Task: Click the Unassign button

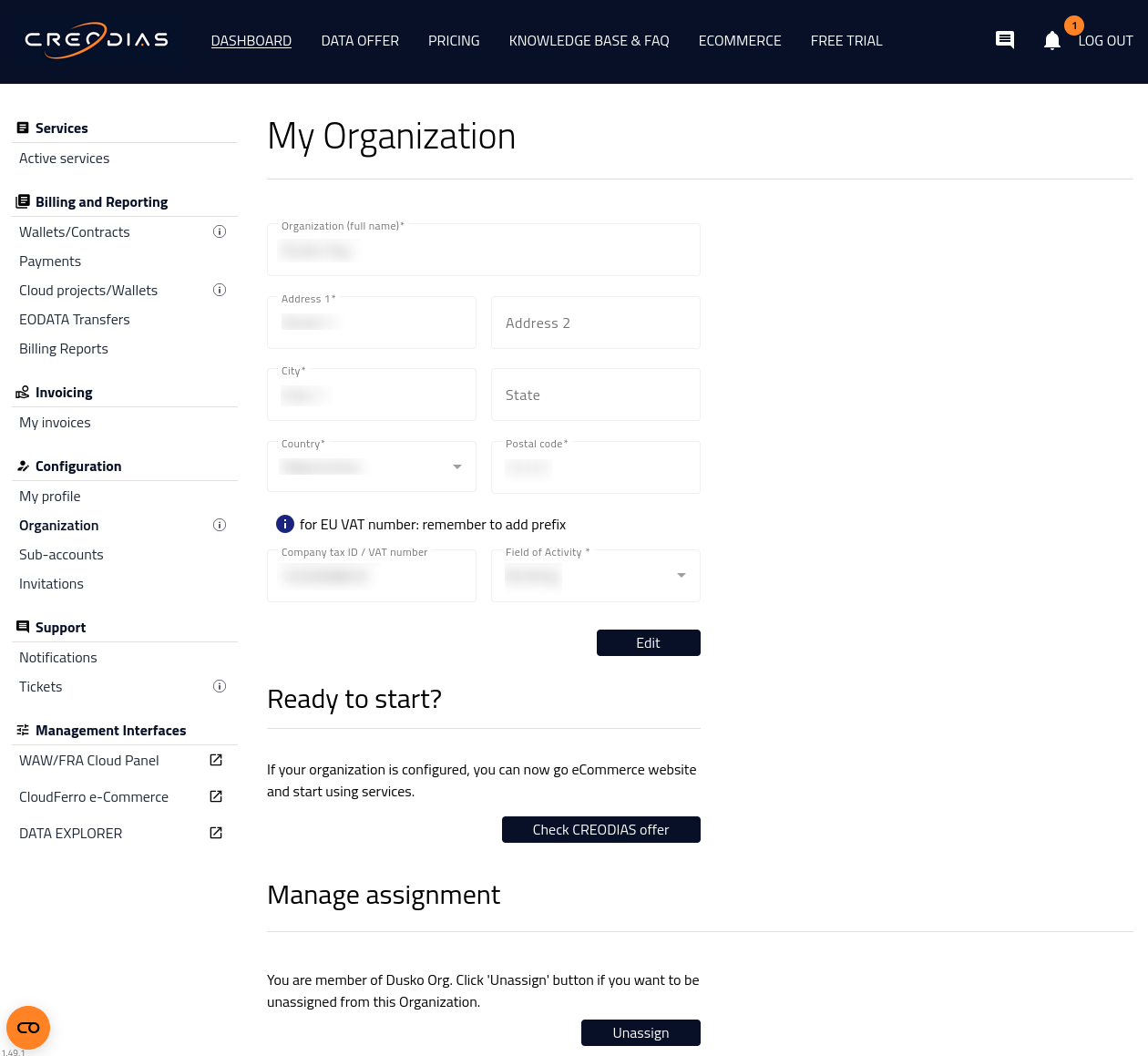Action: (x=641, y=1032)
